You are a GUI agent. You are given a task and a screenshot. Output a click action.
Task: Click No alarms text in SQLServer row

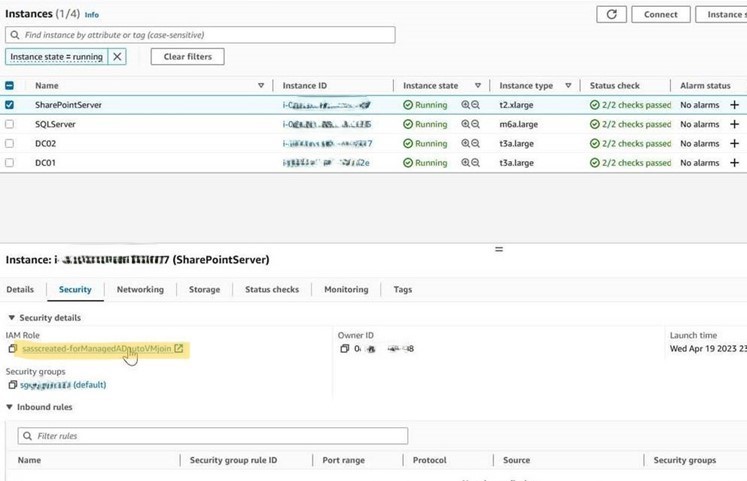700,124
